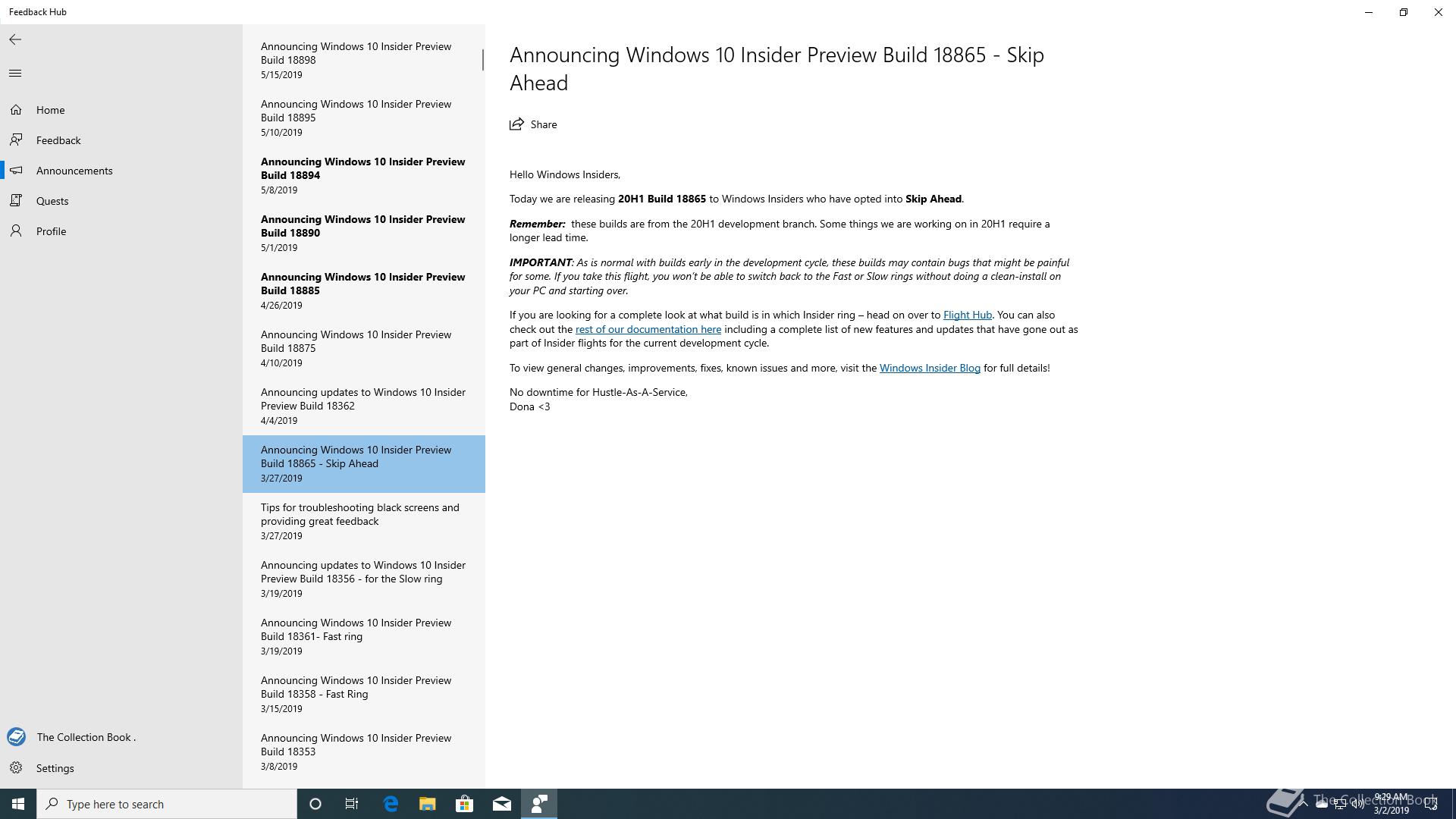Image resolution: width=1456 pixels, height=819 pixels.
Task: Select the Announcements megaphone icon
Action: pyautogui.click(x=16, y=171)
